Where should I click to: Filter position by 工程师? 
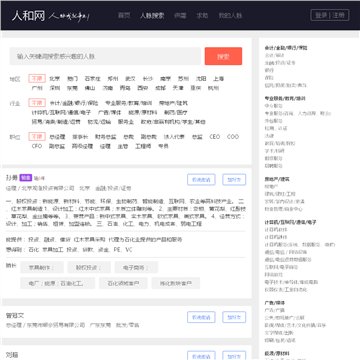coord(143,146)
